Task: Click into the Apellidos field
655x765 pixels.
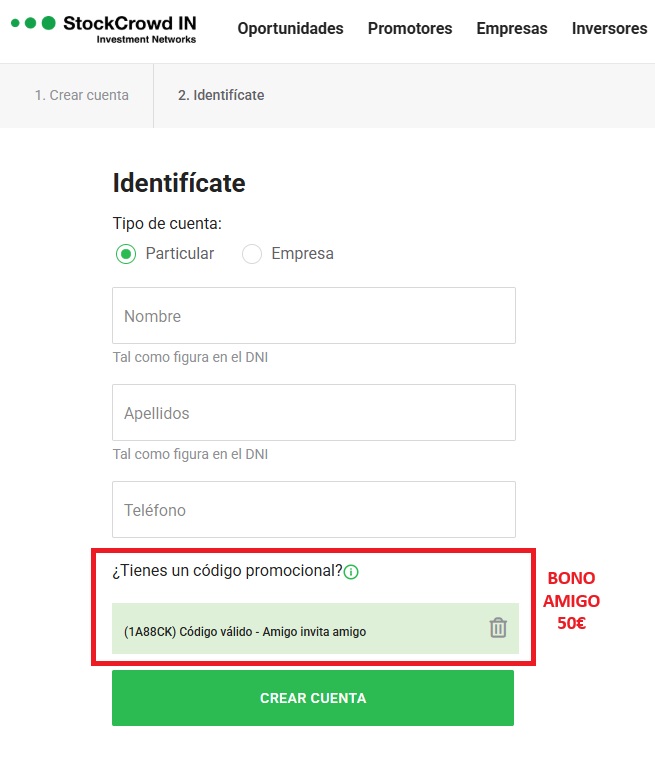Action: pyautogui.click(x=314, y=413)
